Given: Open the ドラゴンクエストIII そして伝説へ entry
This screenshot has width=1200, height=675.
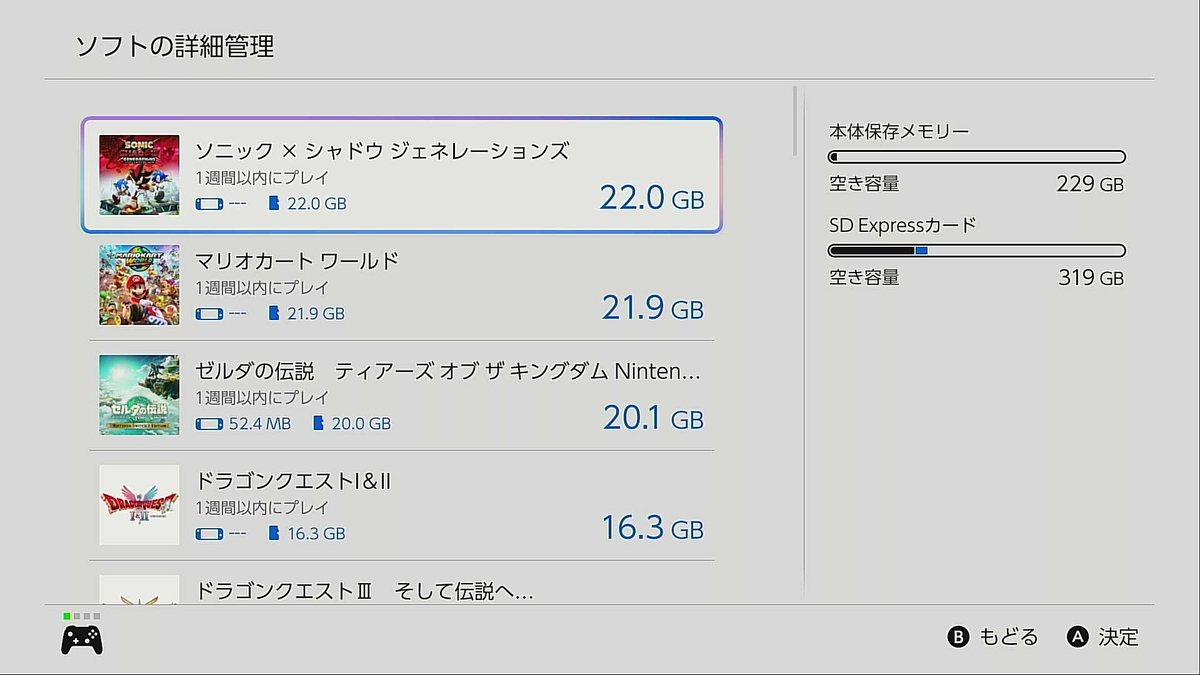Looking at the screenshot, I should click(364, 591).
